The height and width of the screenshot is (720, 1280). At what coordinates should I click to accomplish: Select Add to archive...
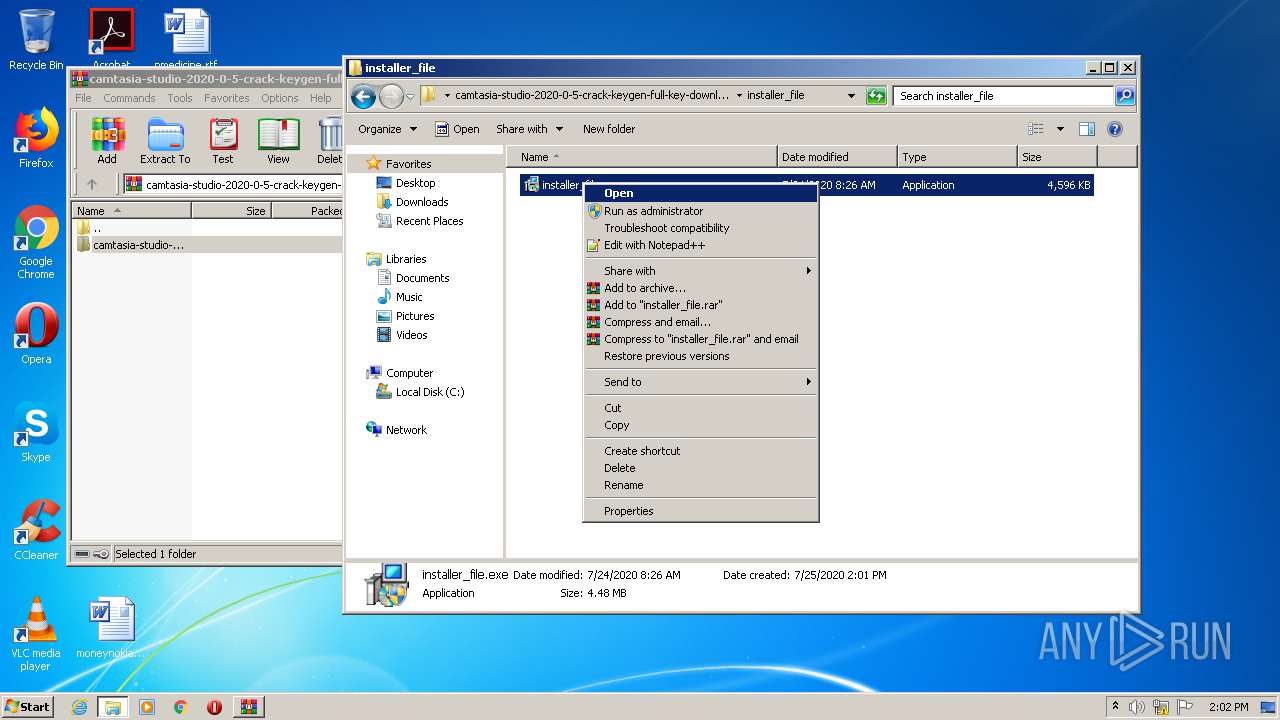click(701, 288)
